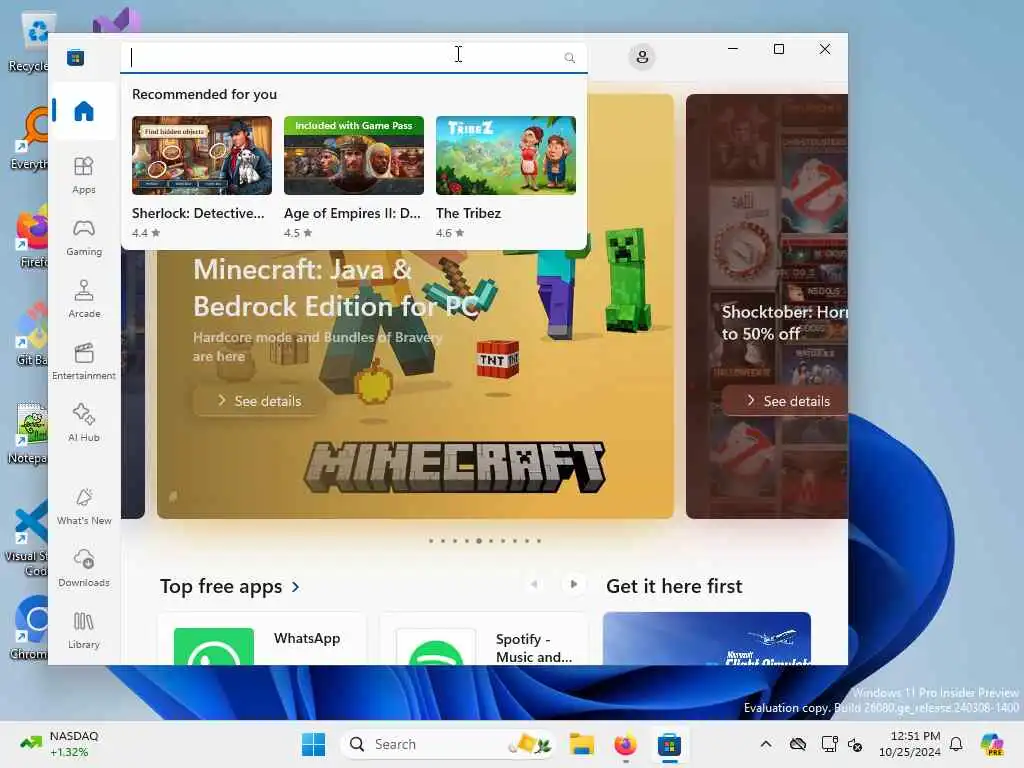
Task: Select the first carousel page dot
Action: [x=430, y=541]
